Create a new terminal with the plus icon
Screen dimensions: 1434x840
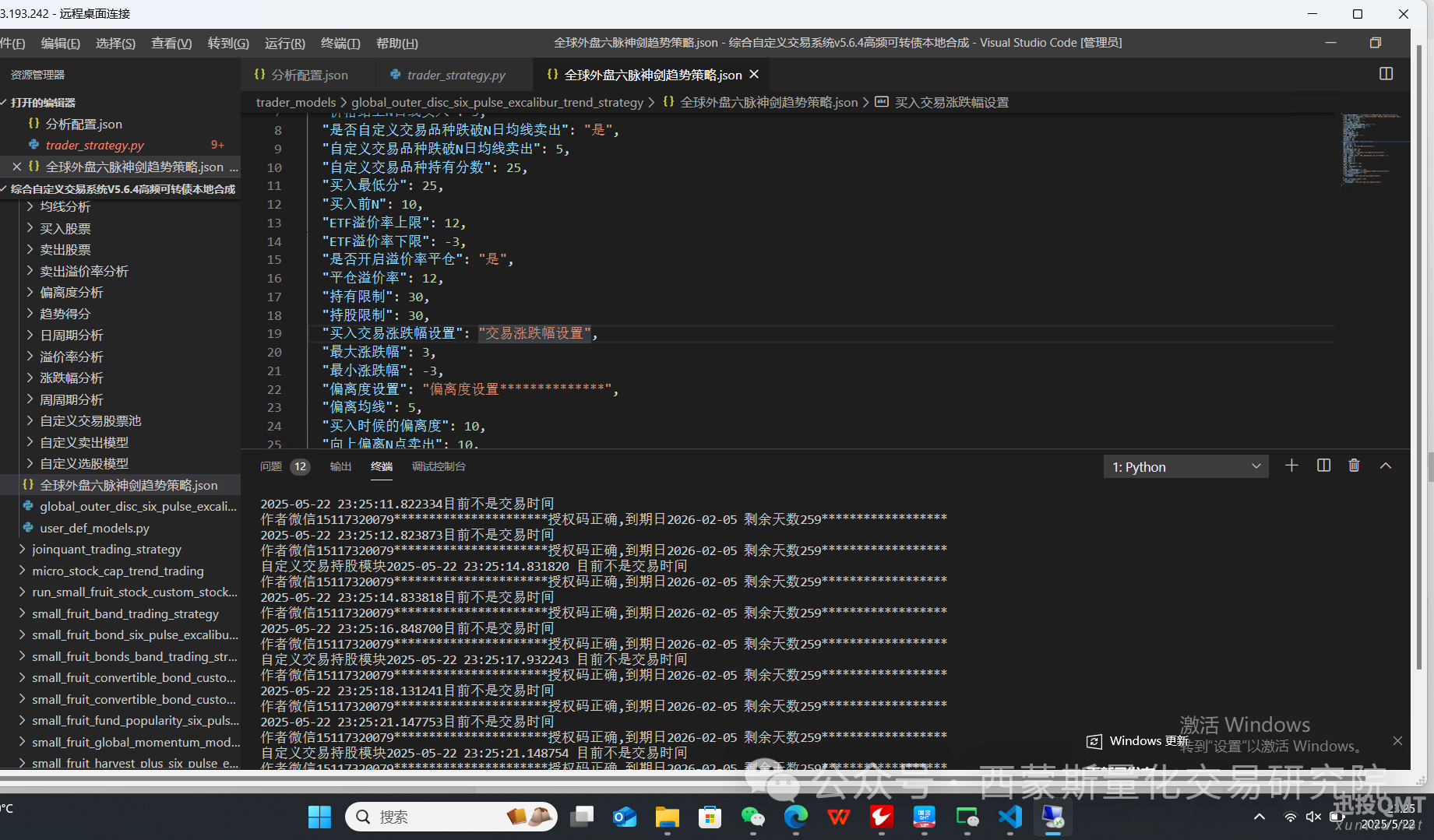click(x=1291, y=466)
